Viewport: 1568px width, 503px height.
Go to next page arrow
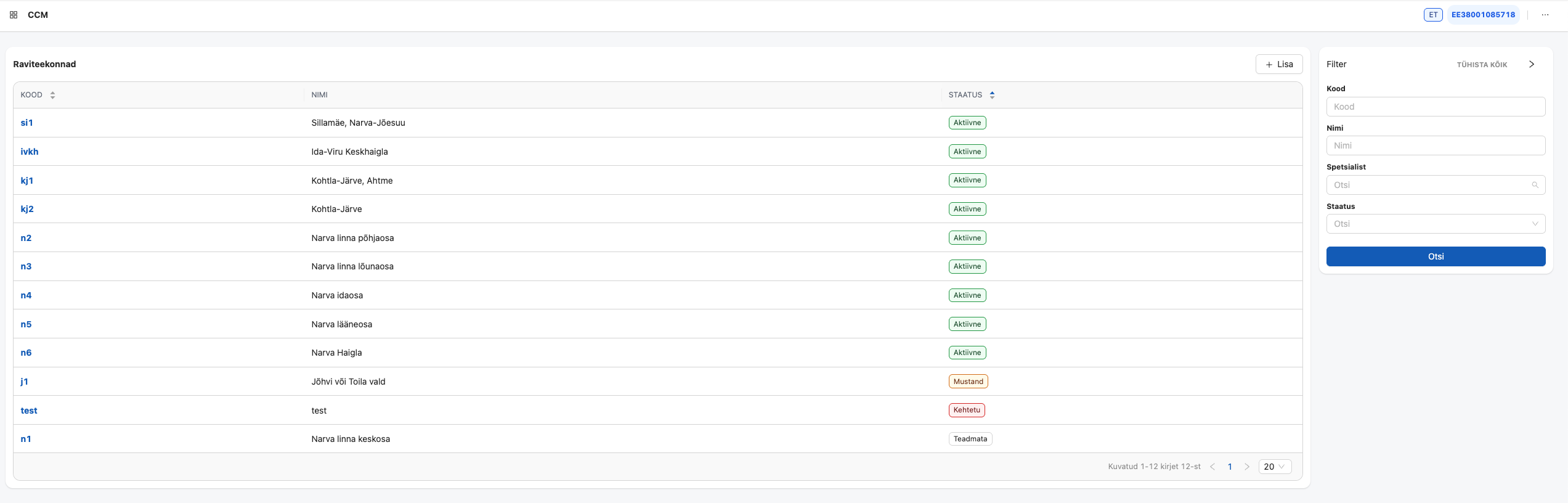1247,467
